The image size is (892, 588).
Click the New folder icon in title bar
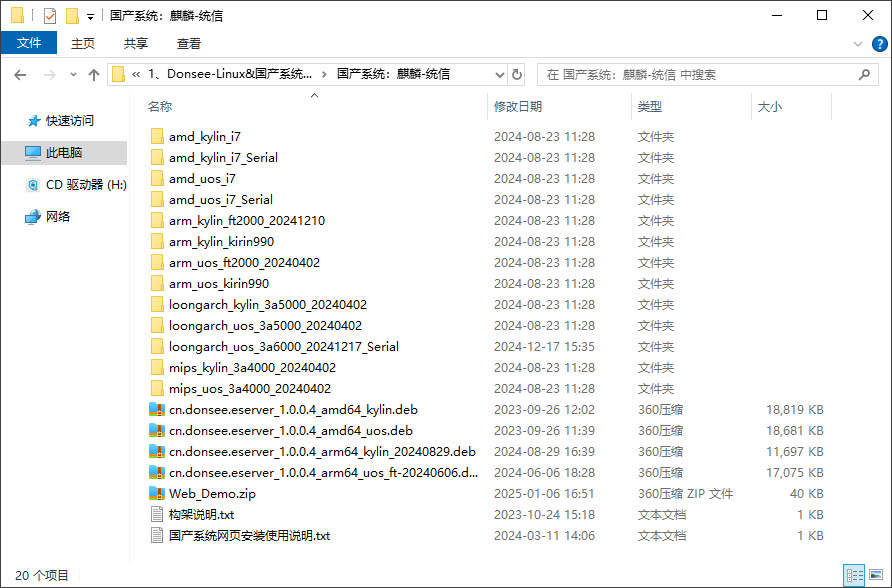click(x=72, y=15)
